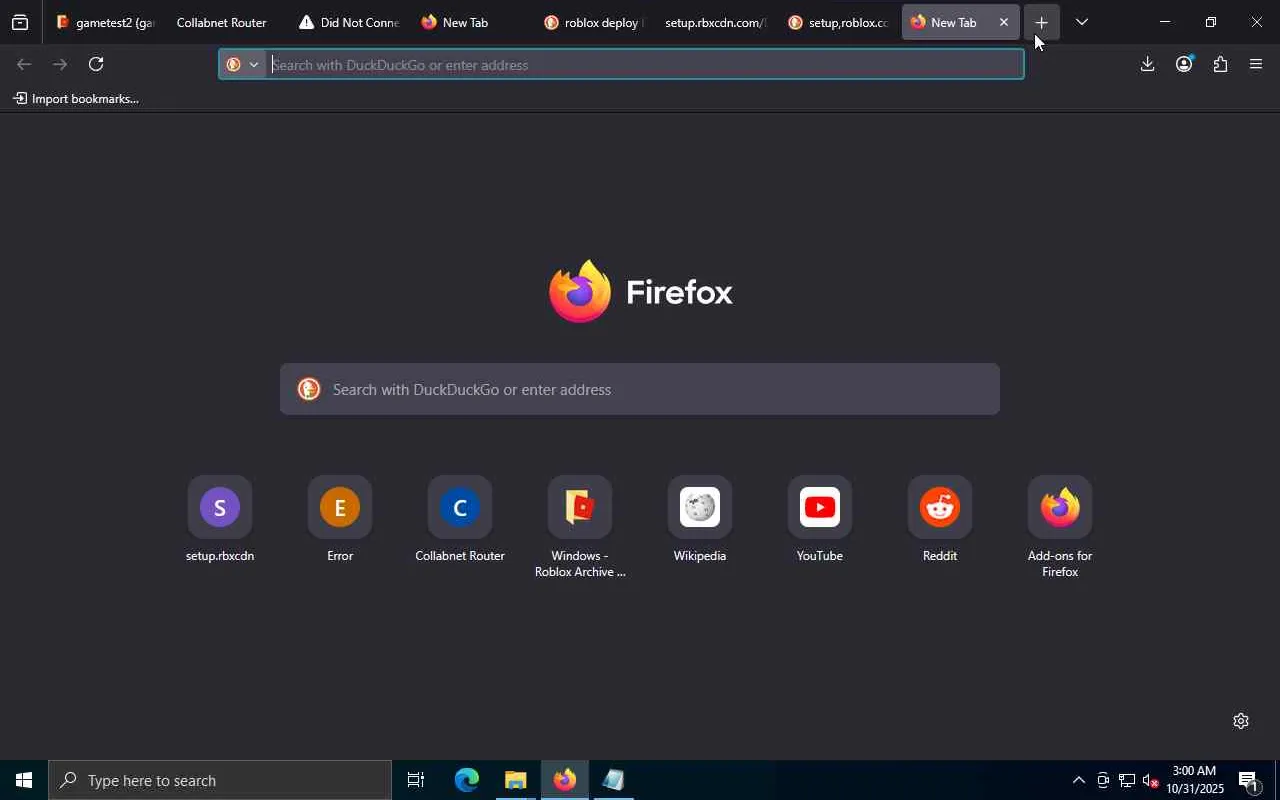Expand the list all tabs chevron
This screenshot has height=800, width=1280.
(x=1082, y=22)
